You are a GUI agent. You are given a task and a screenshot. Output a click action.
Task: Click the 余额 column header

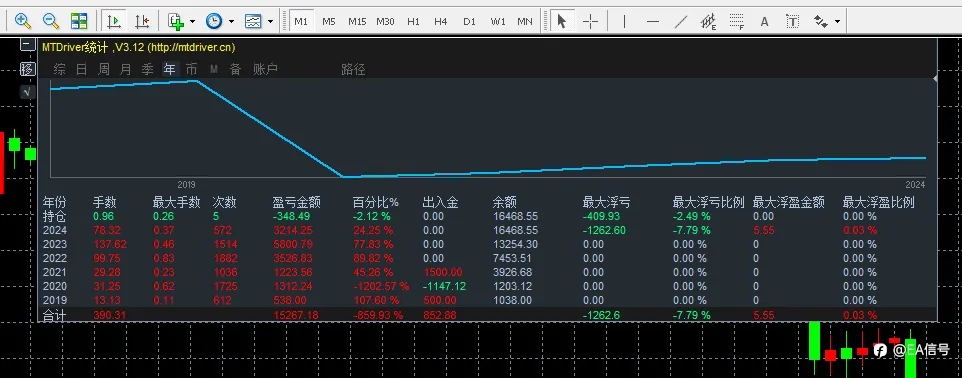click(504, 202)
